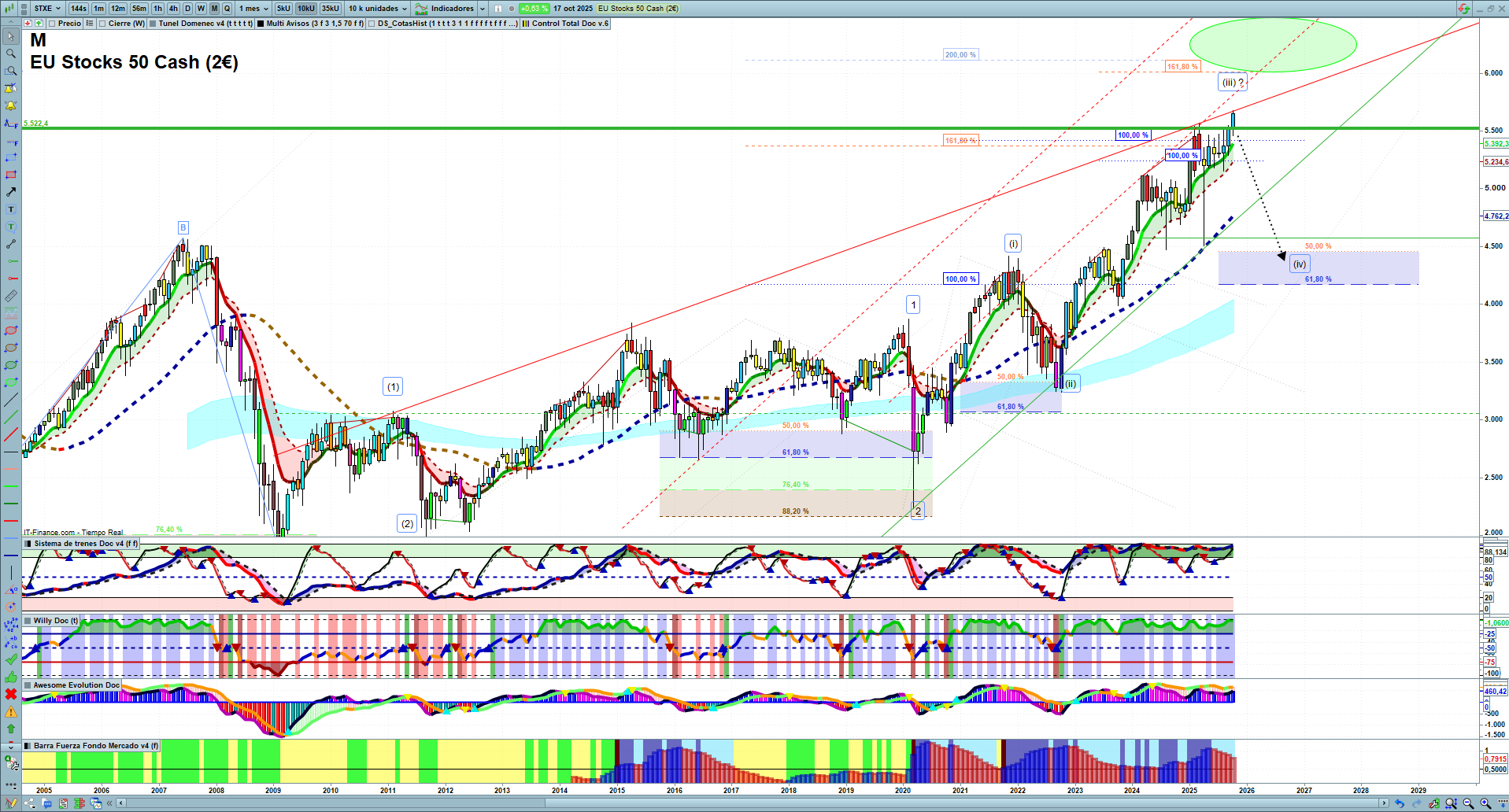Click the horizontal zoom-fit magnifier icon
The width and height of the screenshot is (1509, 812).
tap(1451, 803)
